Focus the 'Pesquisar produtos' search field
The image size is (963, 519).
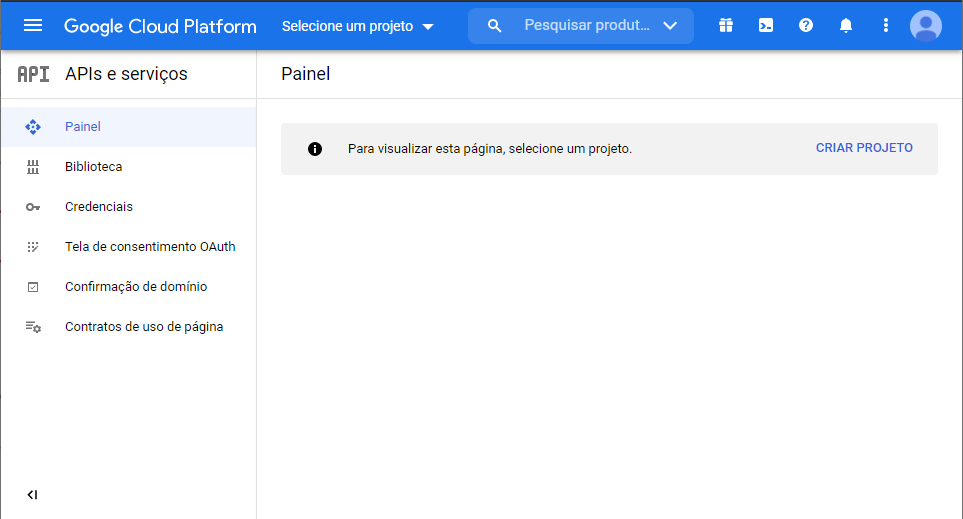585,26
